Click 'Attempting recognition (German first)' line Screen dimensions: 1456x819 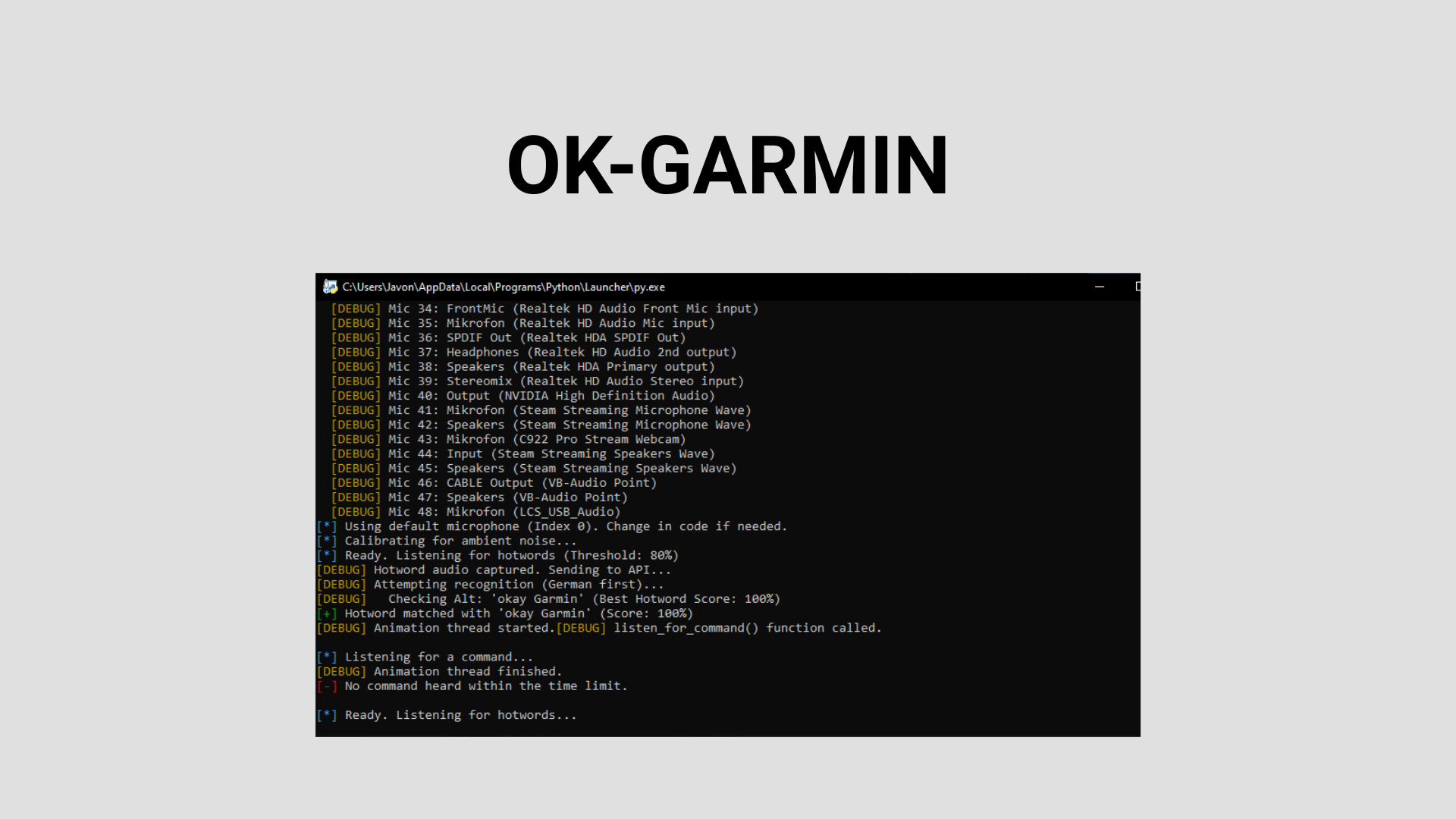490,585
